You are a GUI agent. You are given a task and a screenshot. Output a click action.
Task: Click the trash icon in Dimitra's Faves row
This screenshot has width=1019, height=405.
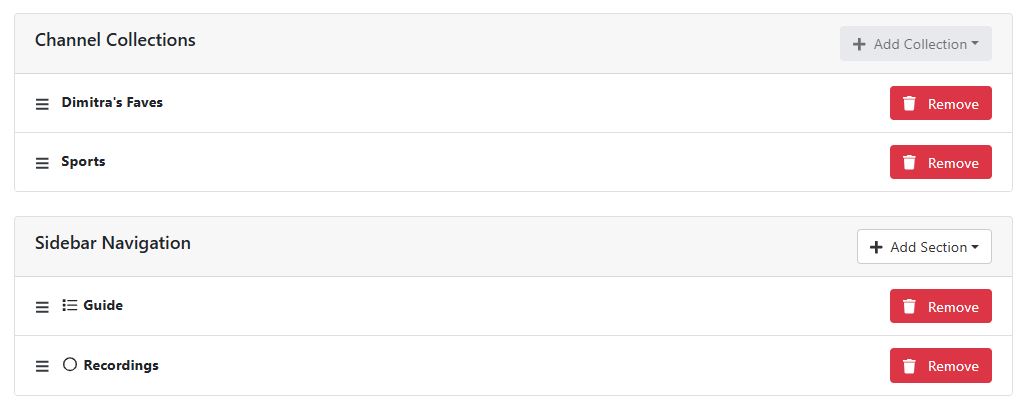point(909,104)
